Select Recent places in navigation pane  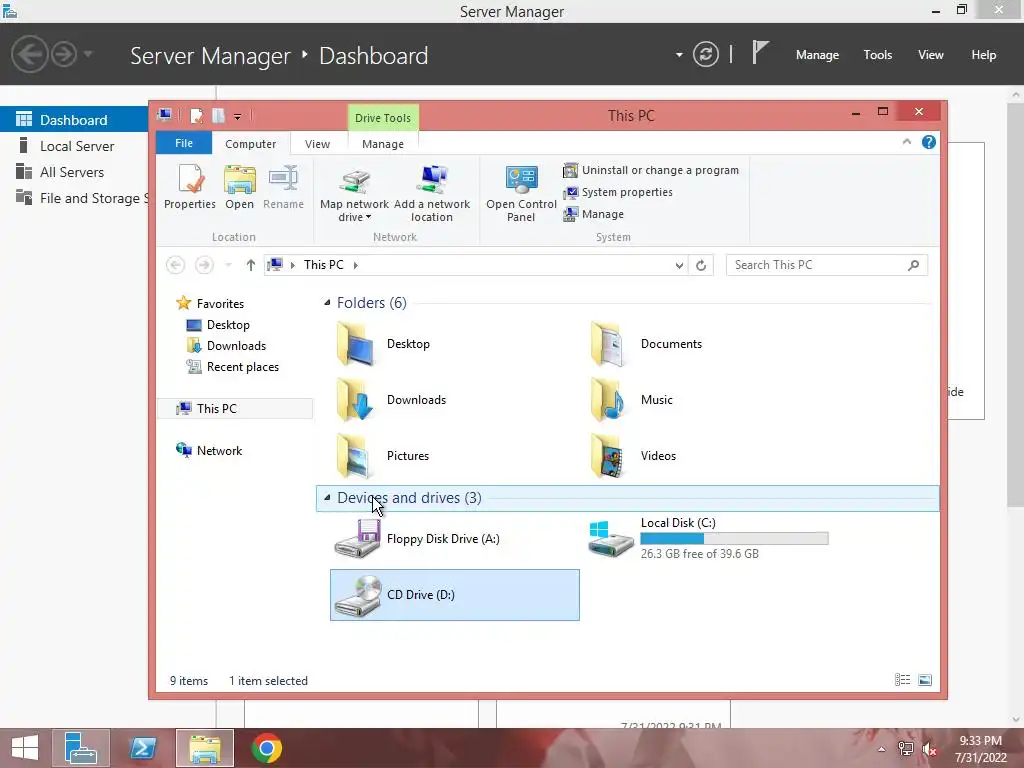(x=242, y=367)
